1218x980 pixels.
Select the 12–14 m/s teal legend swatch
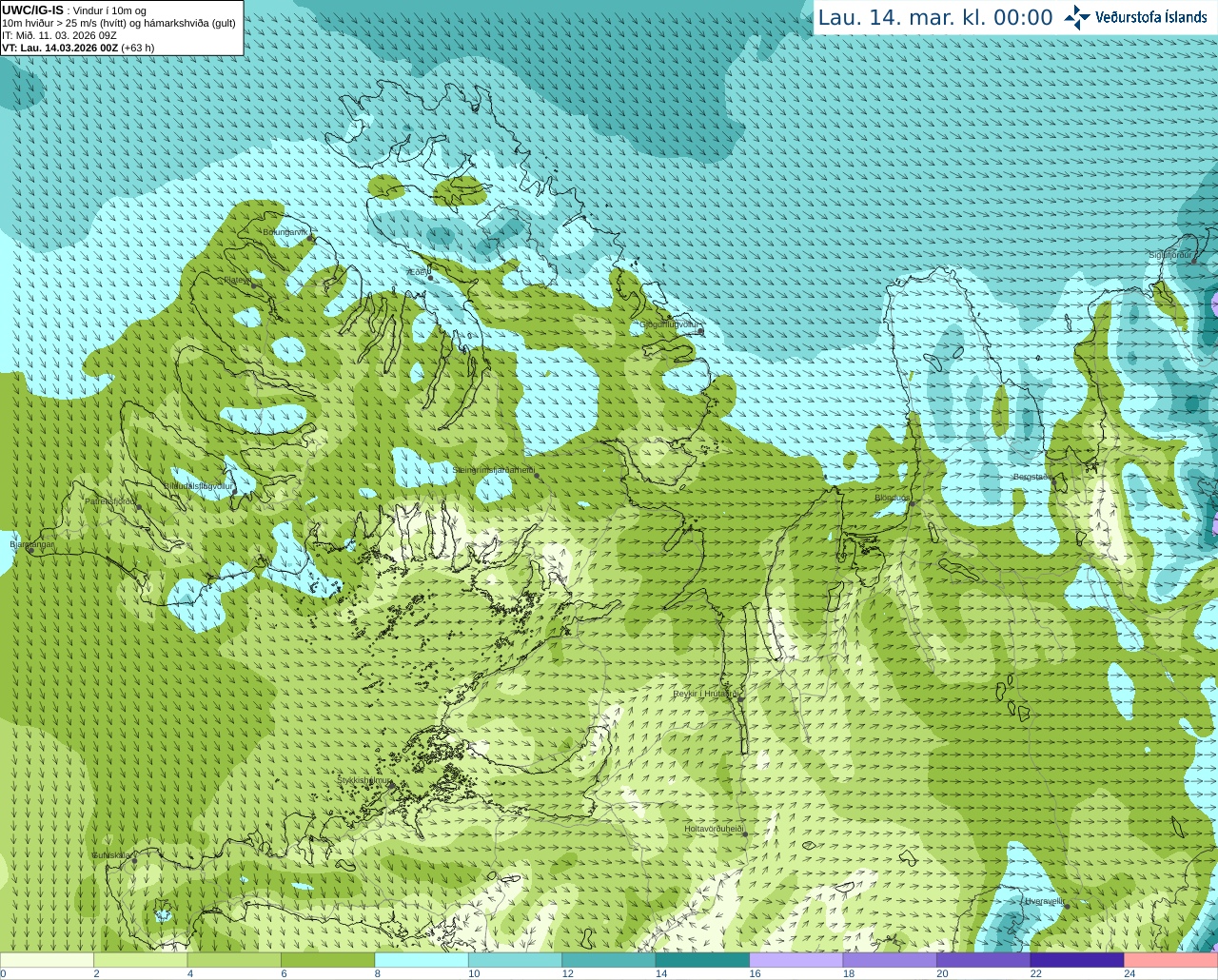[x=609, y=960]
